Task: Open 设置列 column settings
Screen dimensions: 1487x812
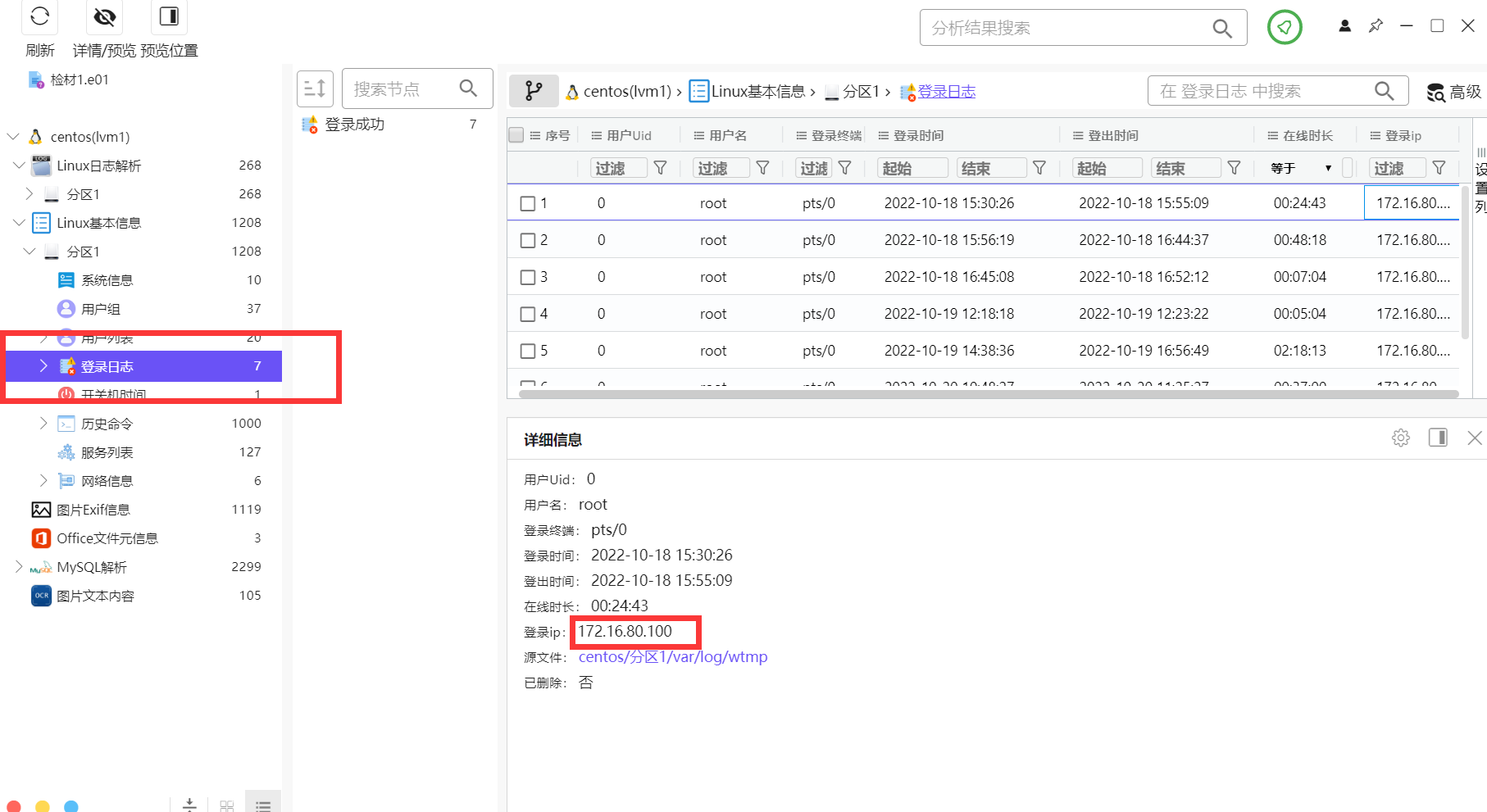Action: point(1480,180)
